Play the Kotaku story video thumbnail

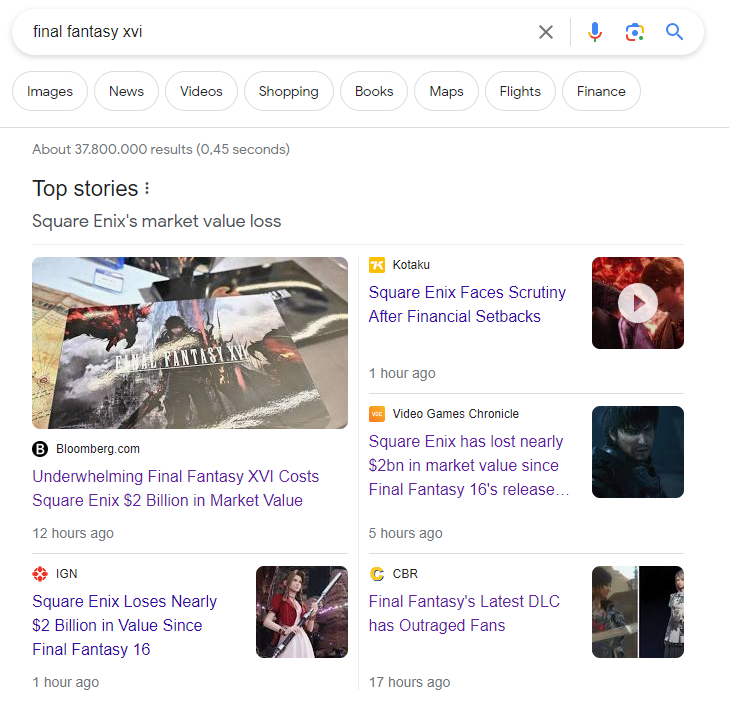point(637,303)
